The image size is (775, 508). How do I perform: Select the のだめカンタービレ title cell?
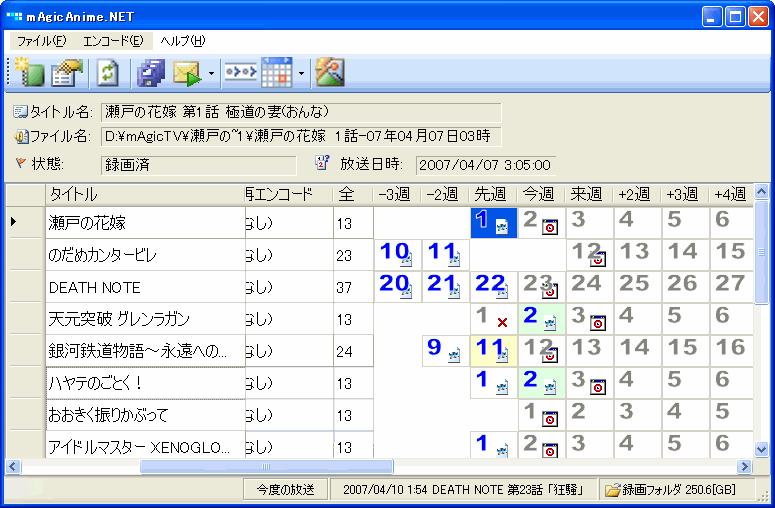coord(145,255)
